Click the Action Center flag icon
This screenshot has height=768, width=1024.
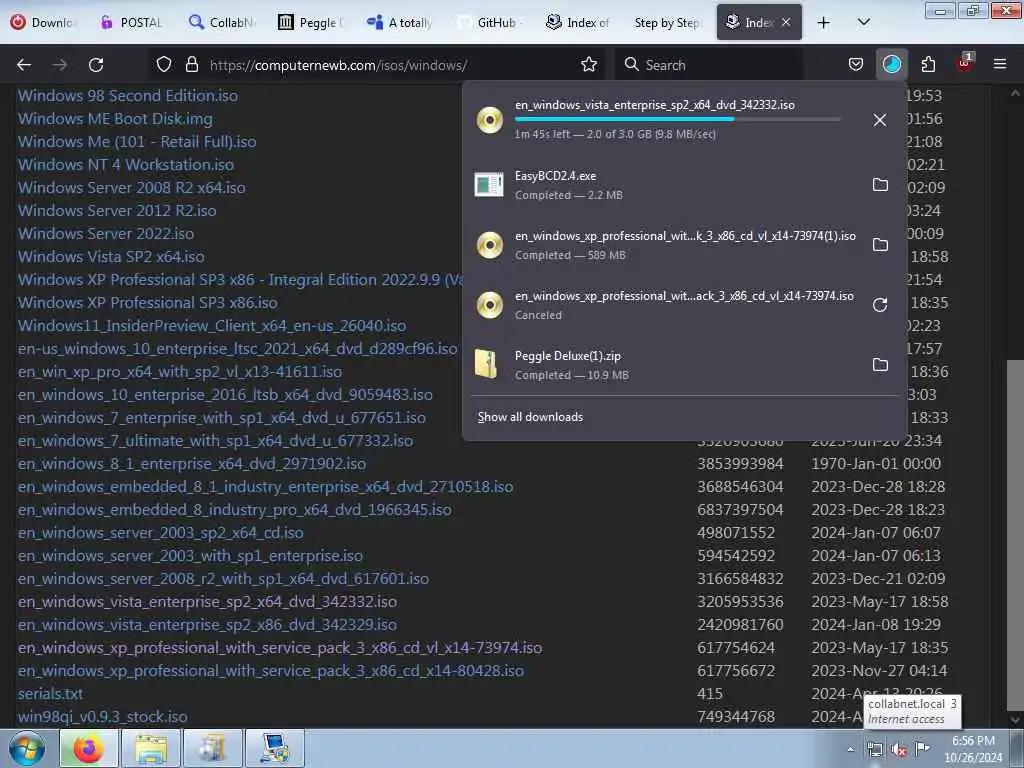(922, 749)
